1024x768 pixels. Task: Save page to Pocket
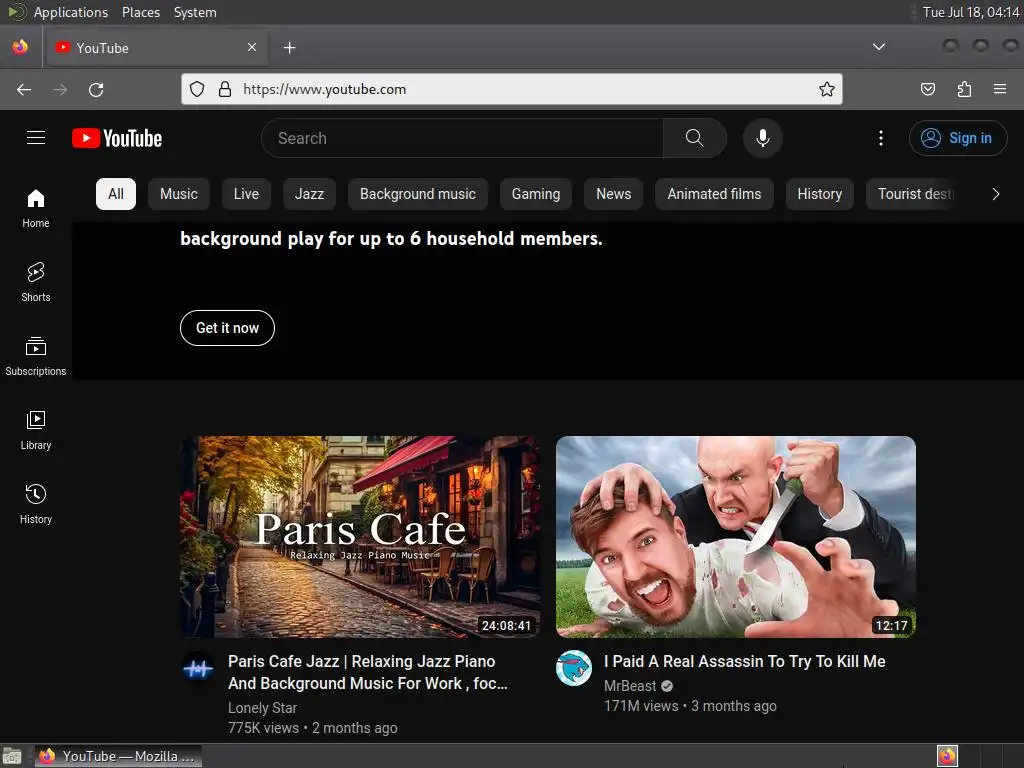(927, 89)
